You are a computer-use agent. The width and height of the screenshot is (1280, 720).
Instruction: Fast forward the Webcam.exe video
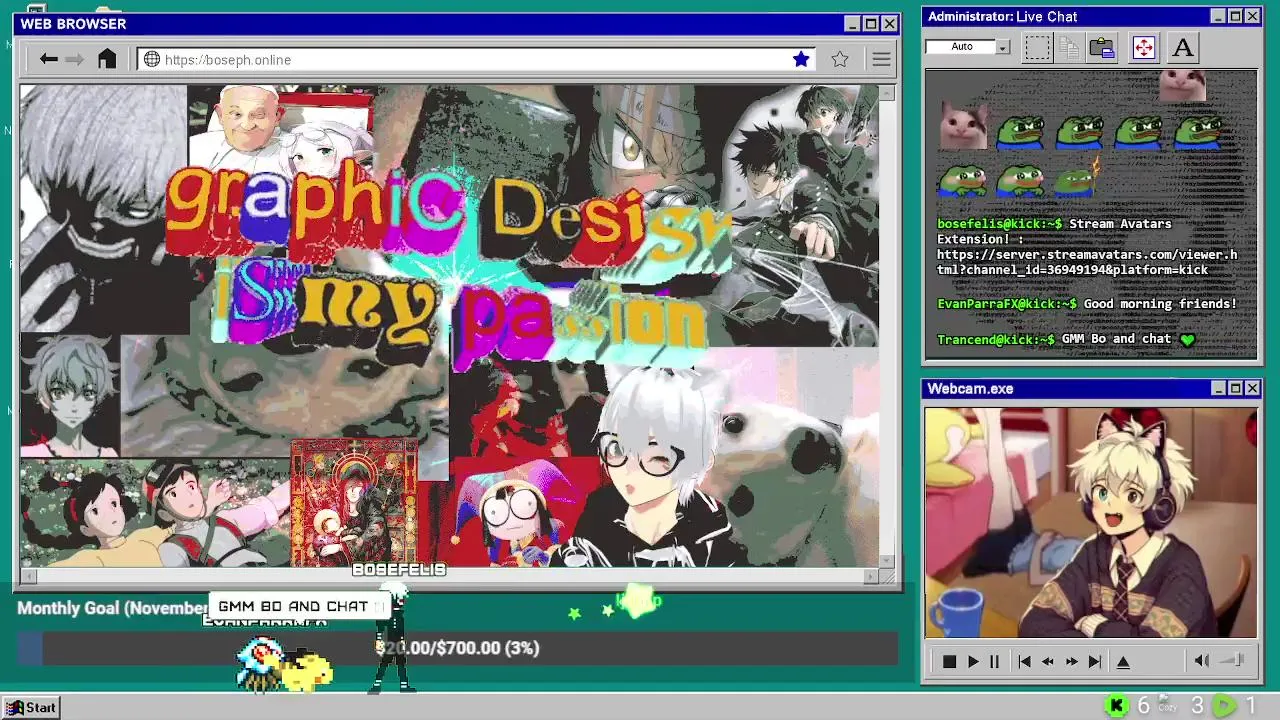click(x=1072, y=662)
